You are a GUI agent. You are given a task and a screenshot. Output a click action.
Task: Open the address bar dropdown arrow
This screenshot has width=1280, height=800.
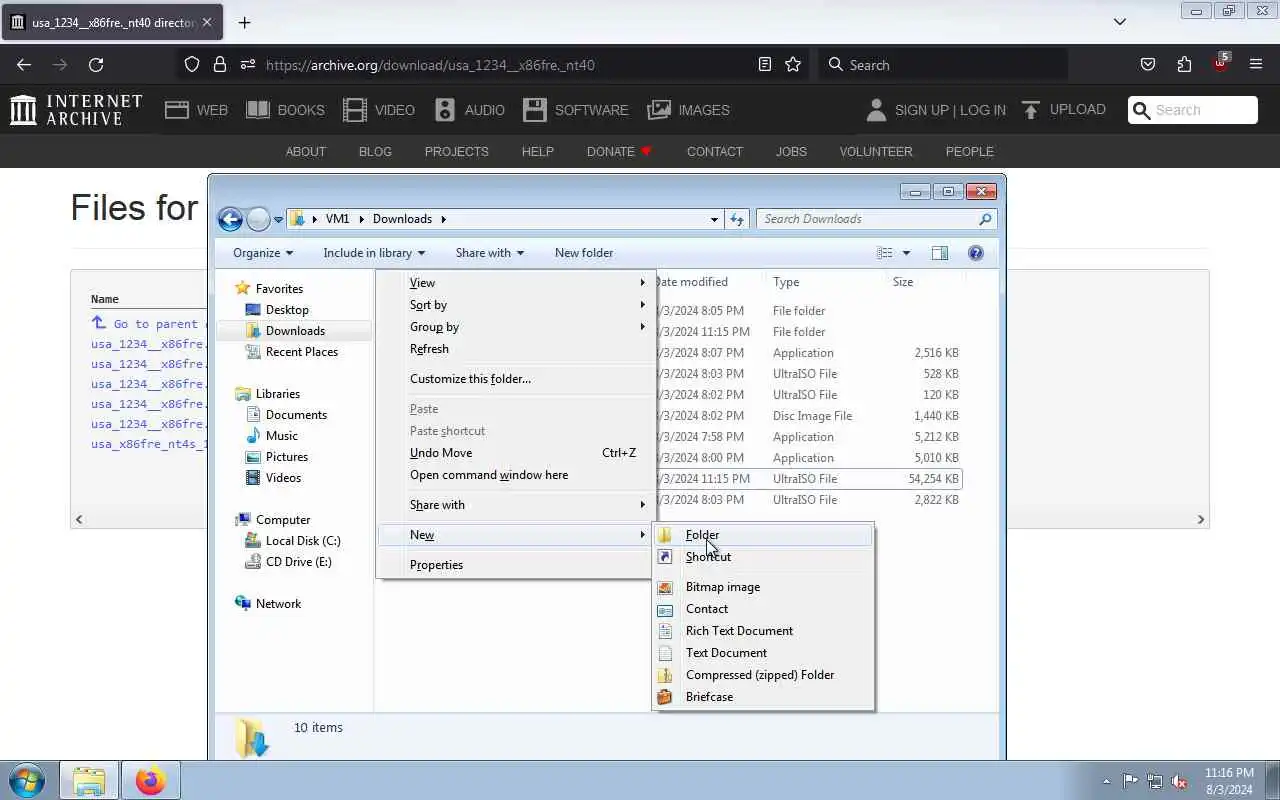click(x=714, y=219)
